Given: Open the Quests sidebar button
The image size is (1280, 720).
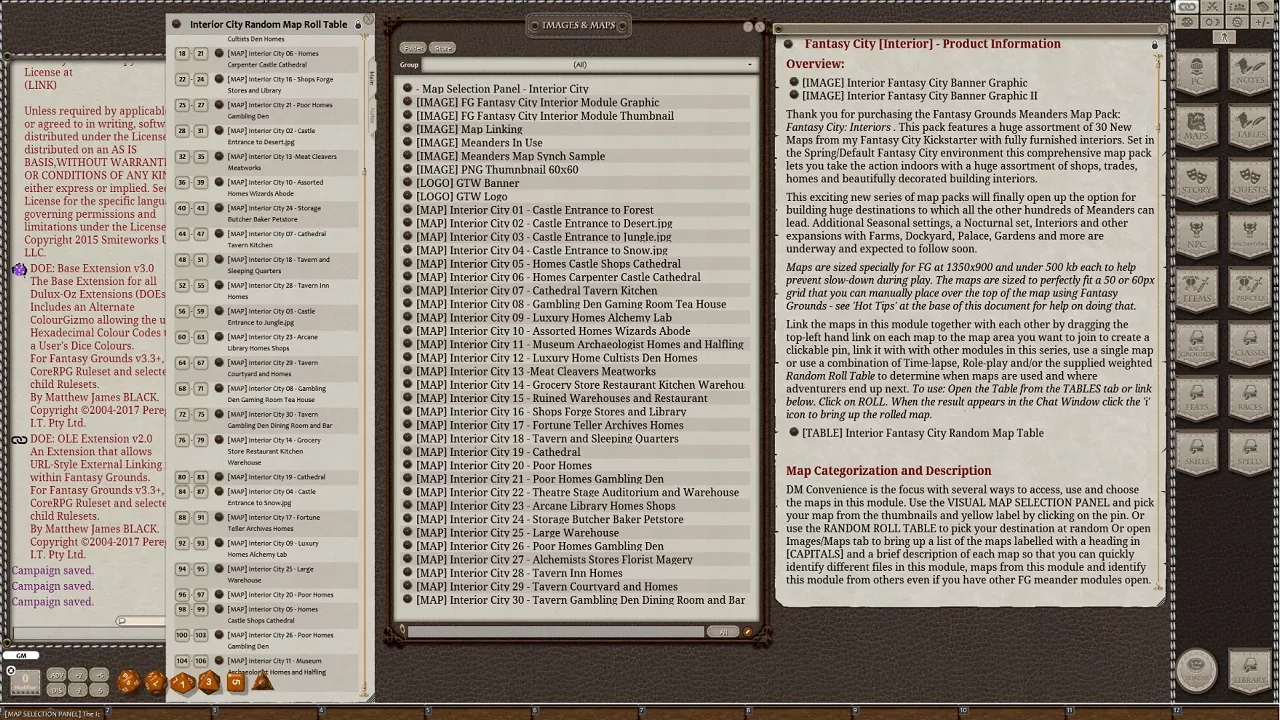Looking at the screenshot, I should tap(1250, 182).
